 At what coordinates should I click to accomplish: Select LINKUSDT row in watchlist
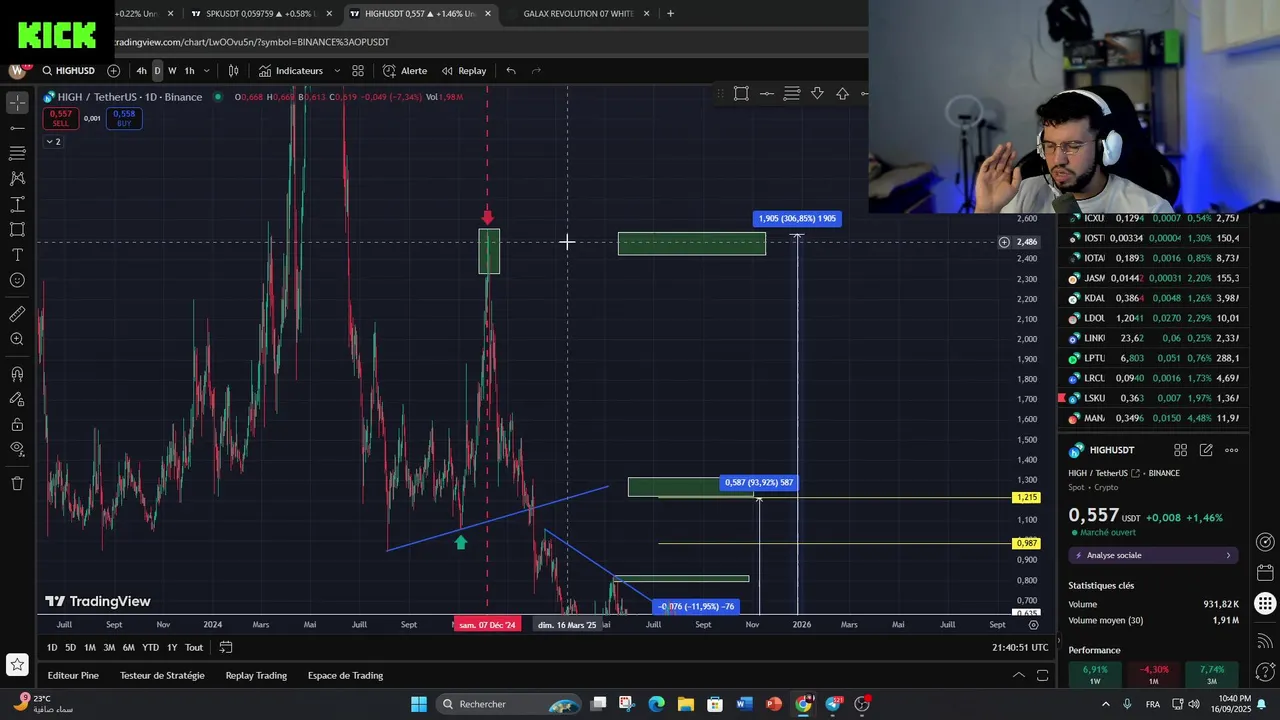click(x=1154, y=338)
